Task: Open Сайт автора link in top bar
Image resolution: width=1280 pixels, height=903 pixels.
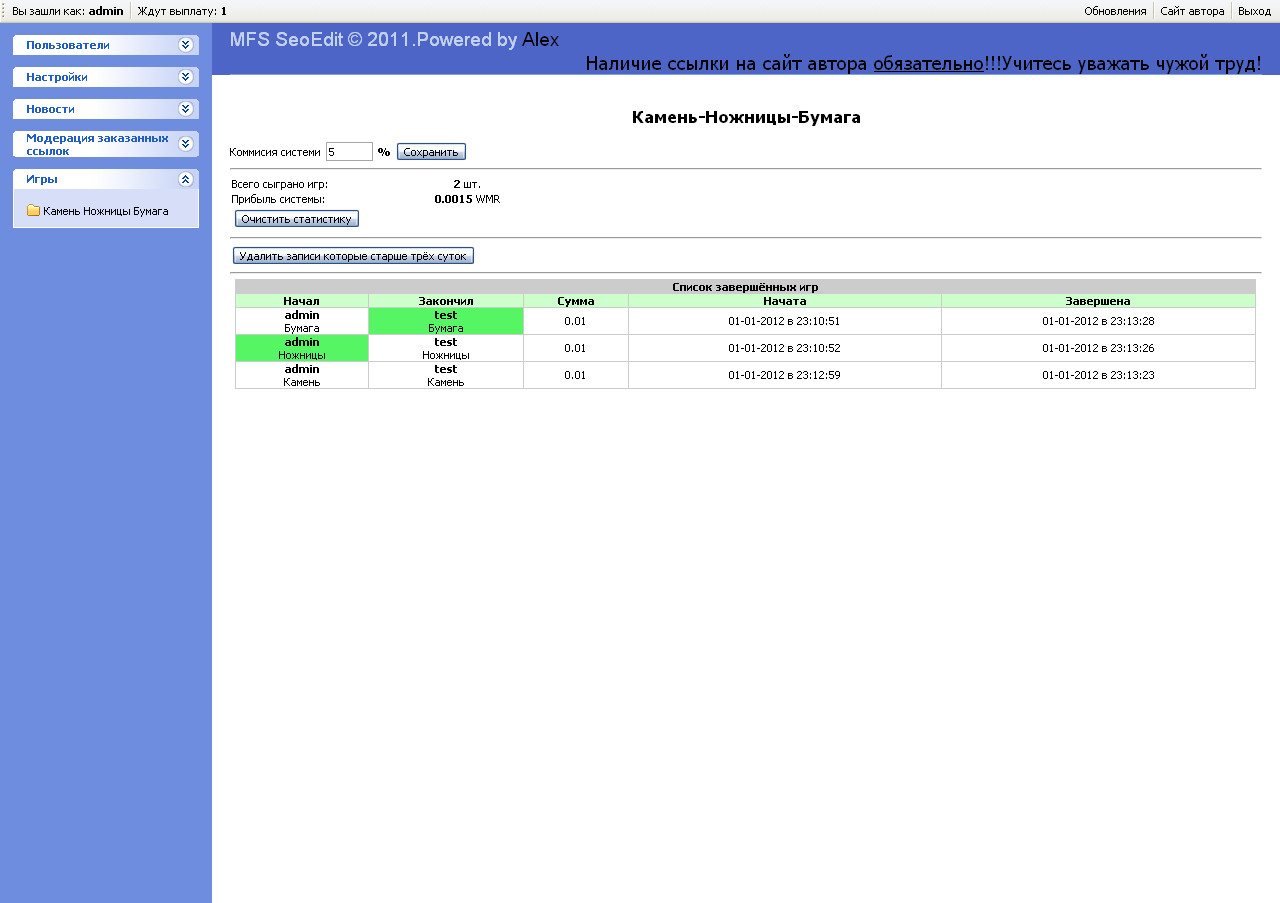Action: coord(1192,11)
